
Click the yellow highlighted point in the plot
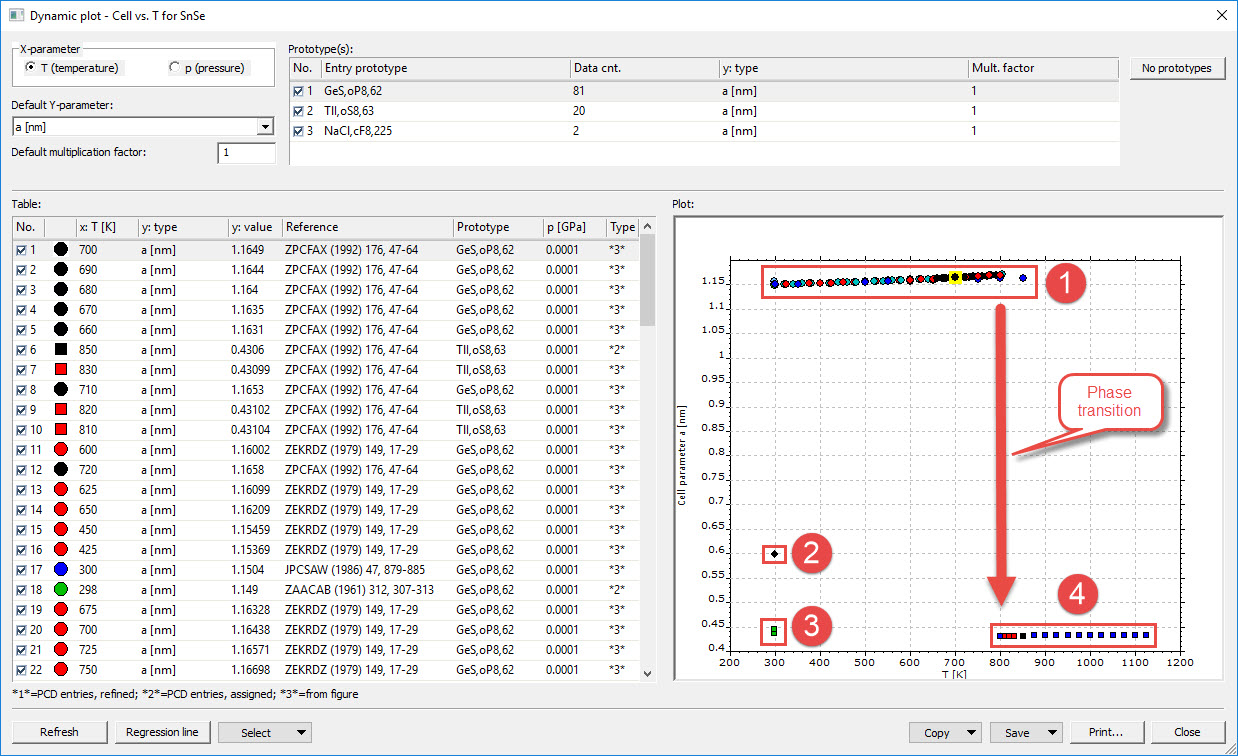tap(955, 277)
